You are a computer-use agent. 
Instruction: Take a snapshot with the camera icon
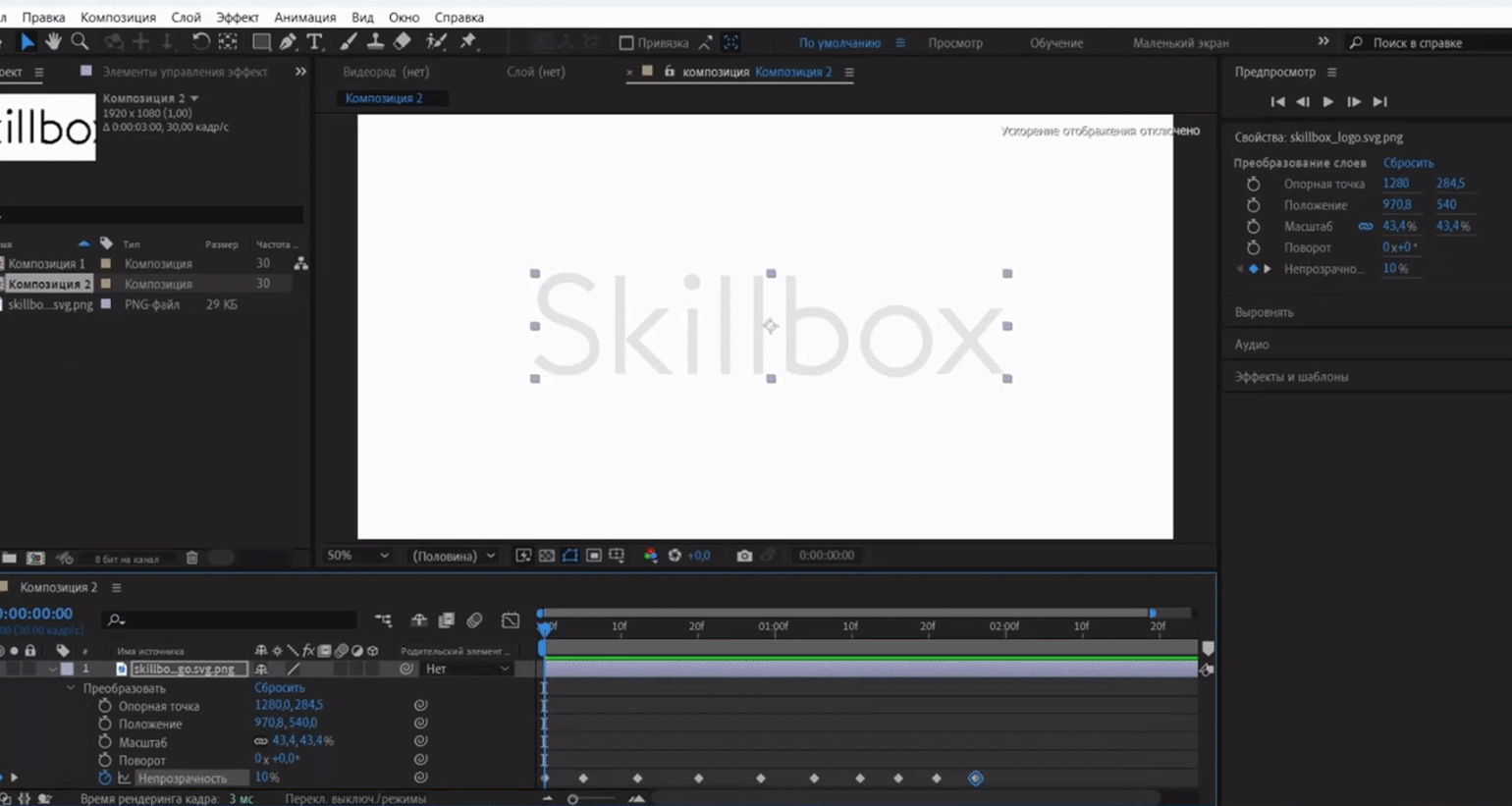744,556
